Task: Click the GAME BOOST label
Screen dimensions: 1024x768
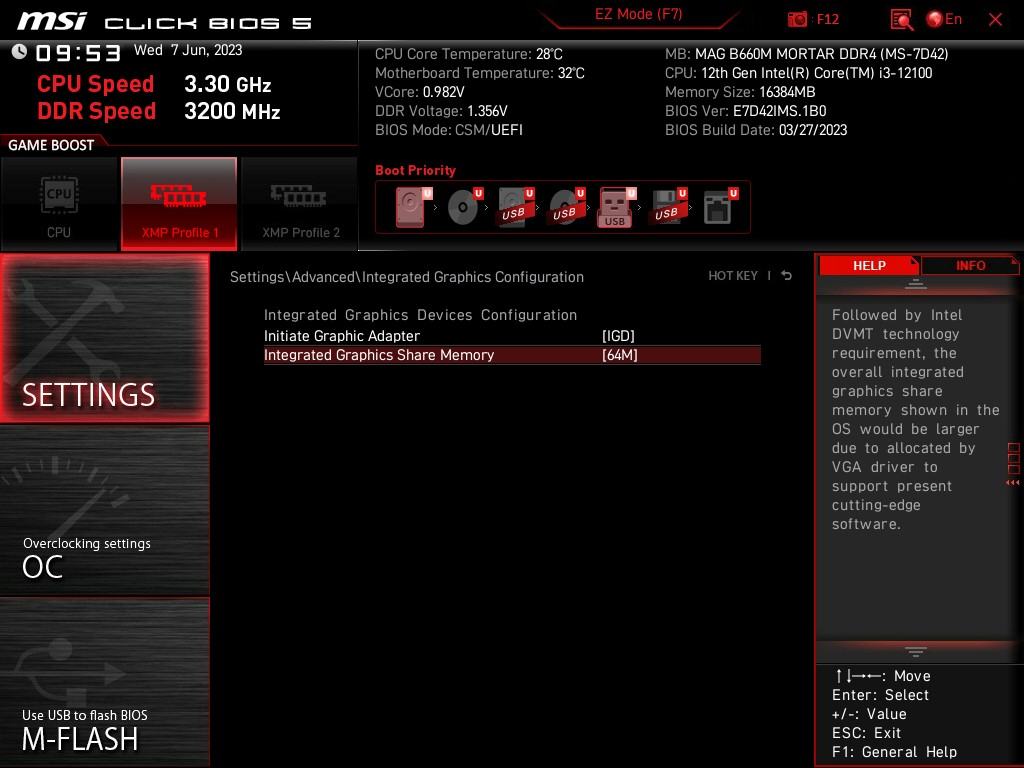Action: pos(51,145)
